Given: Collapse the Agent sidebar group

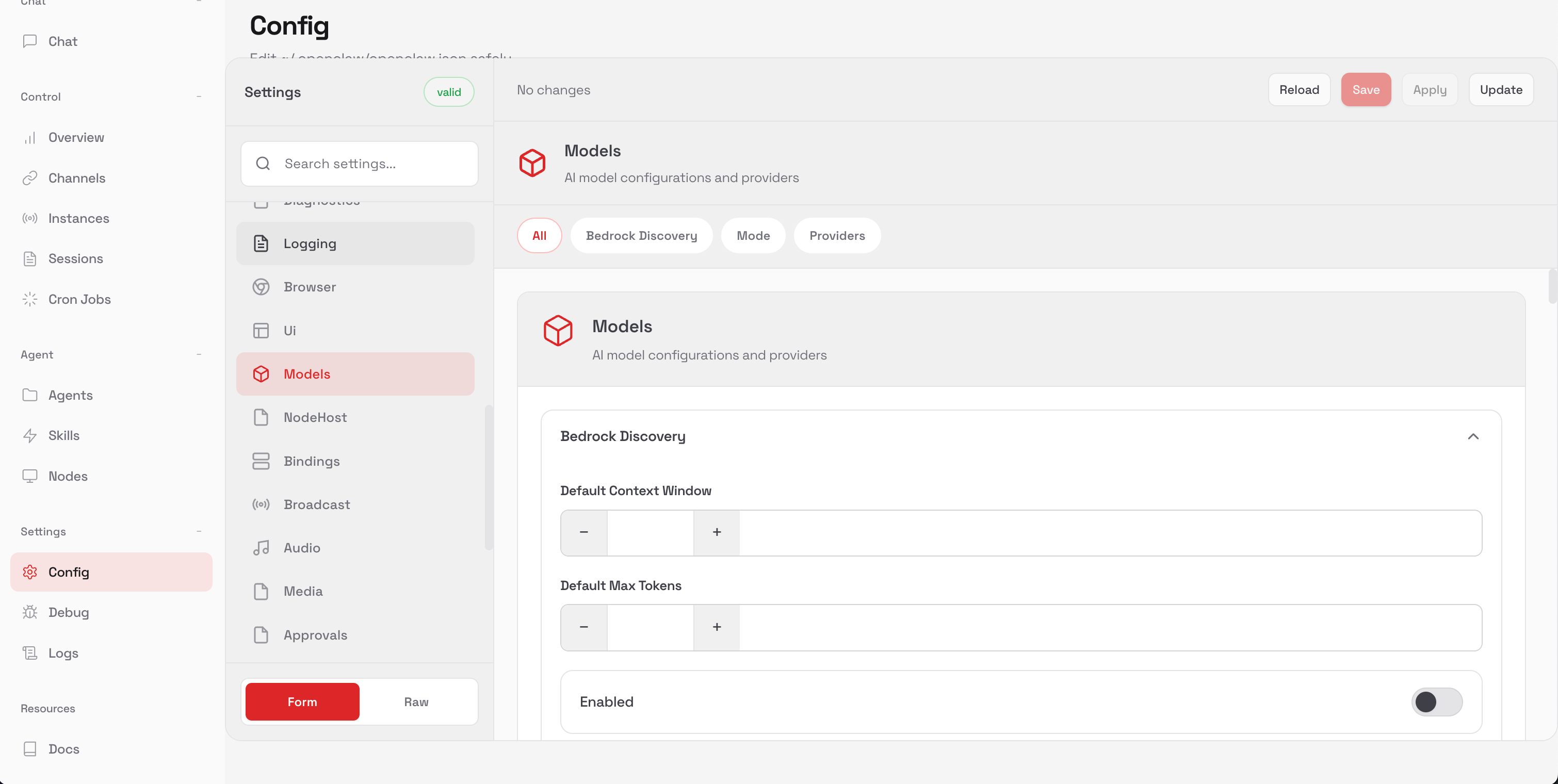Looking at the screenshot, I should click(199, 354).
